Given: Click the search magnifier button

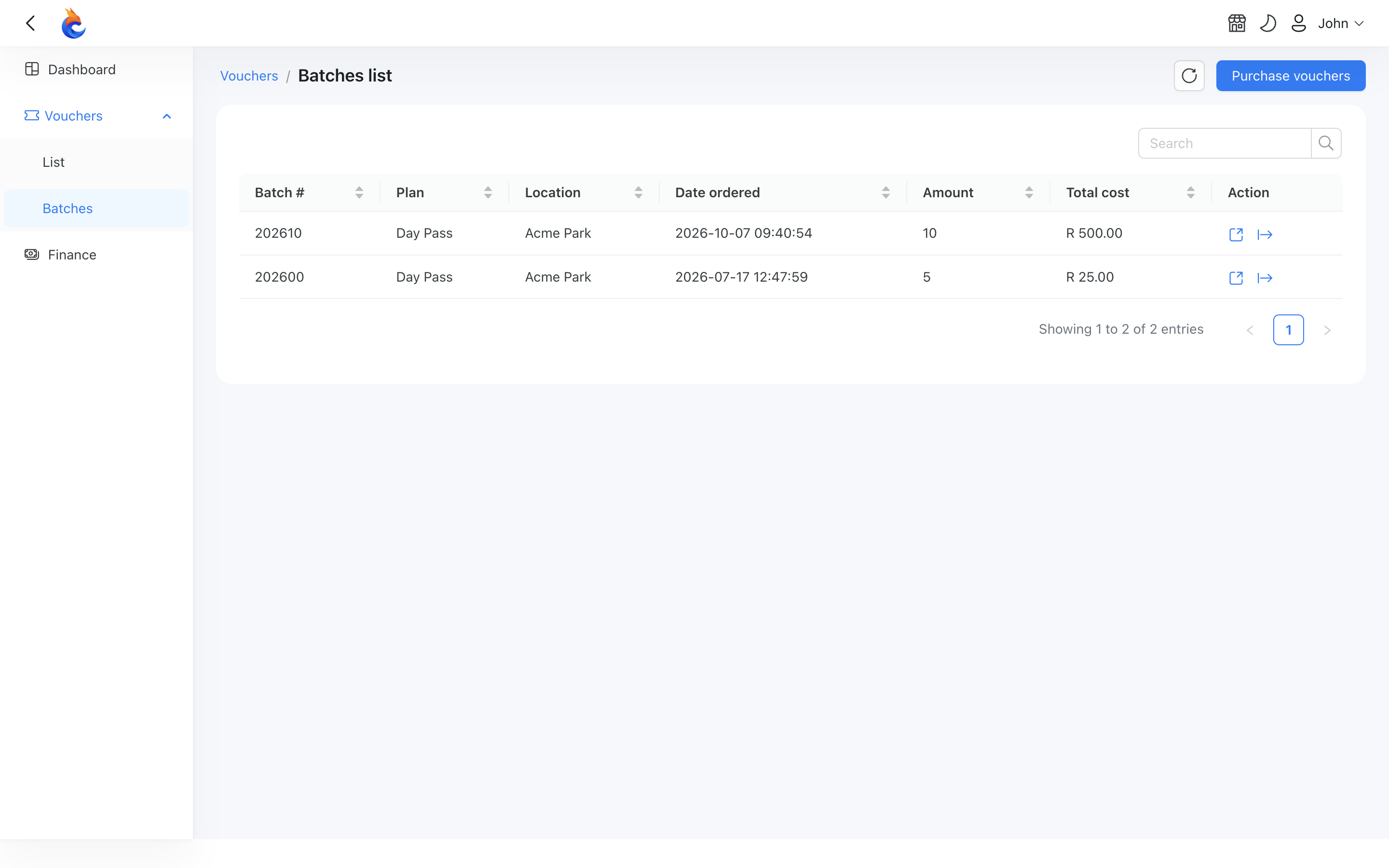Looking at the screenshot, I should [x=1326, y=143].
